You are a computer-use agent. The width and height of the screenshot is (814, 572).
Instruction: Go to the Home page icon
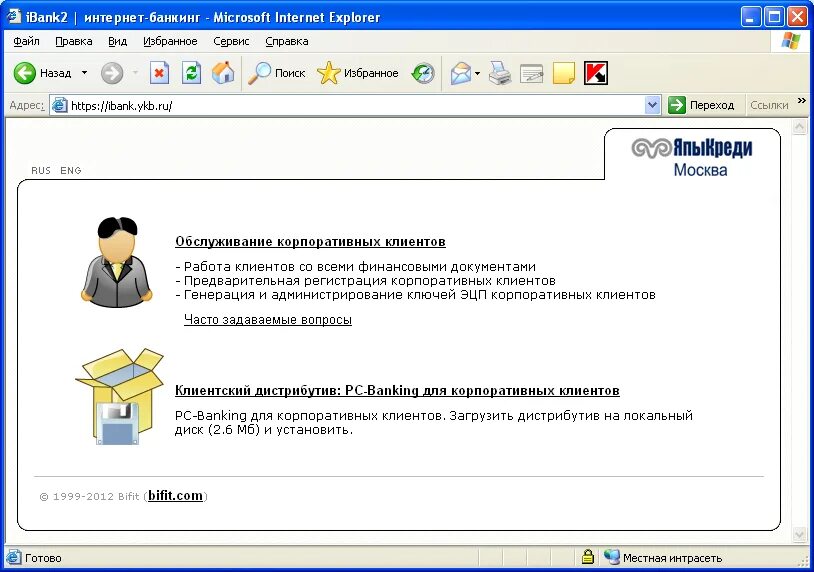point(223,73)
